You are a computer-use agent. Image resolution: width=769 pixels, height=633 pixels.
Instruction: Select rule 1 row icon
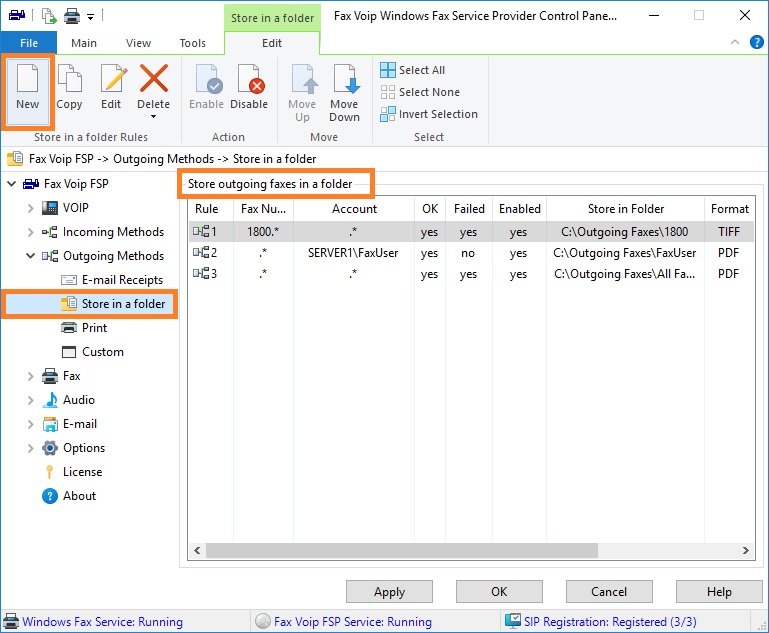tap(201, 231)
